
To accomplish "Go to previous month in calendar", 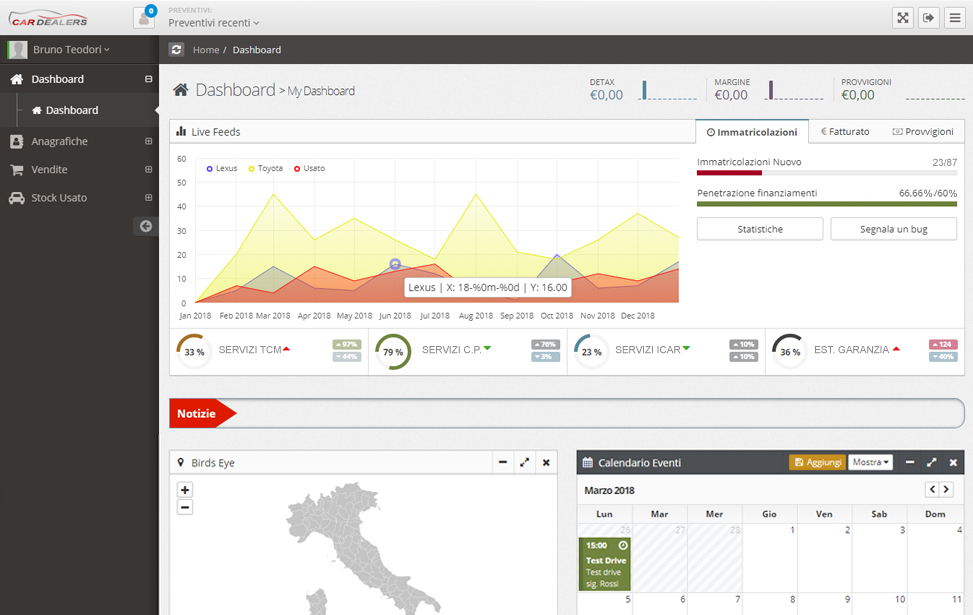I will pyautogui.click(x=932, y=489).
